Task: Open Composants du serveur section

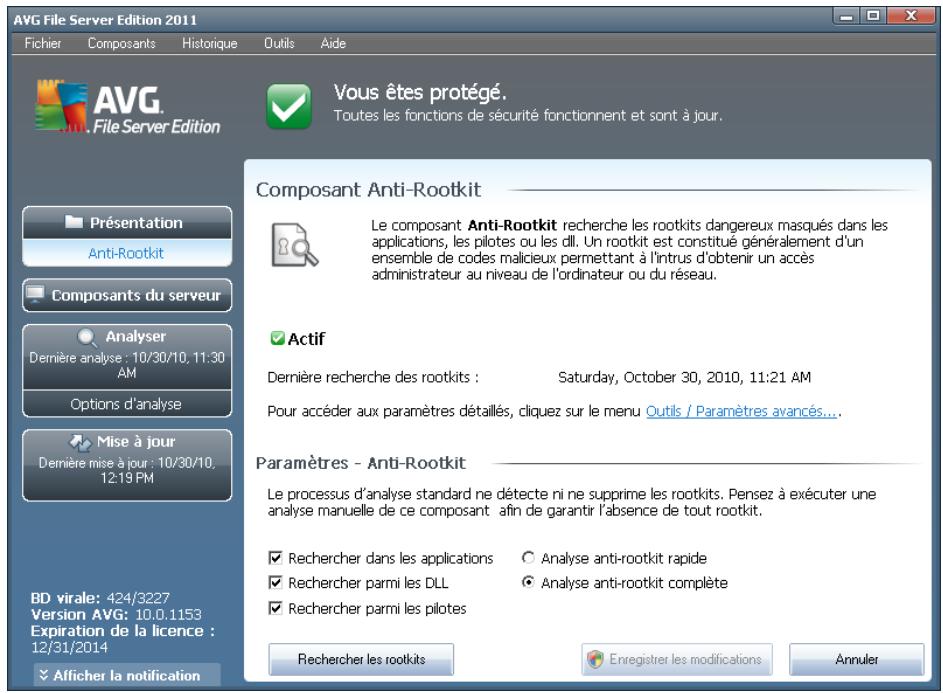Action: click(x=127, y=295)
